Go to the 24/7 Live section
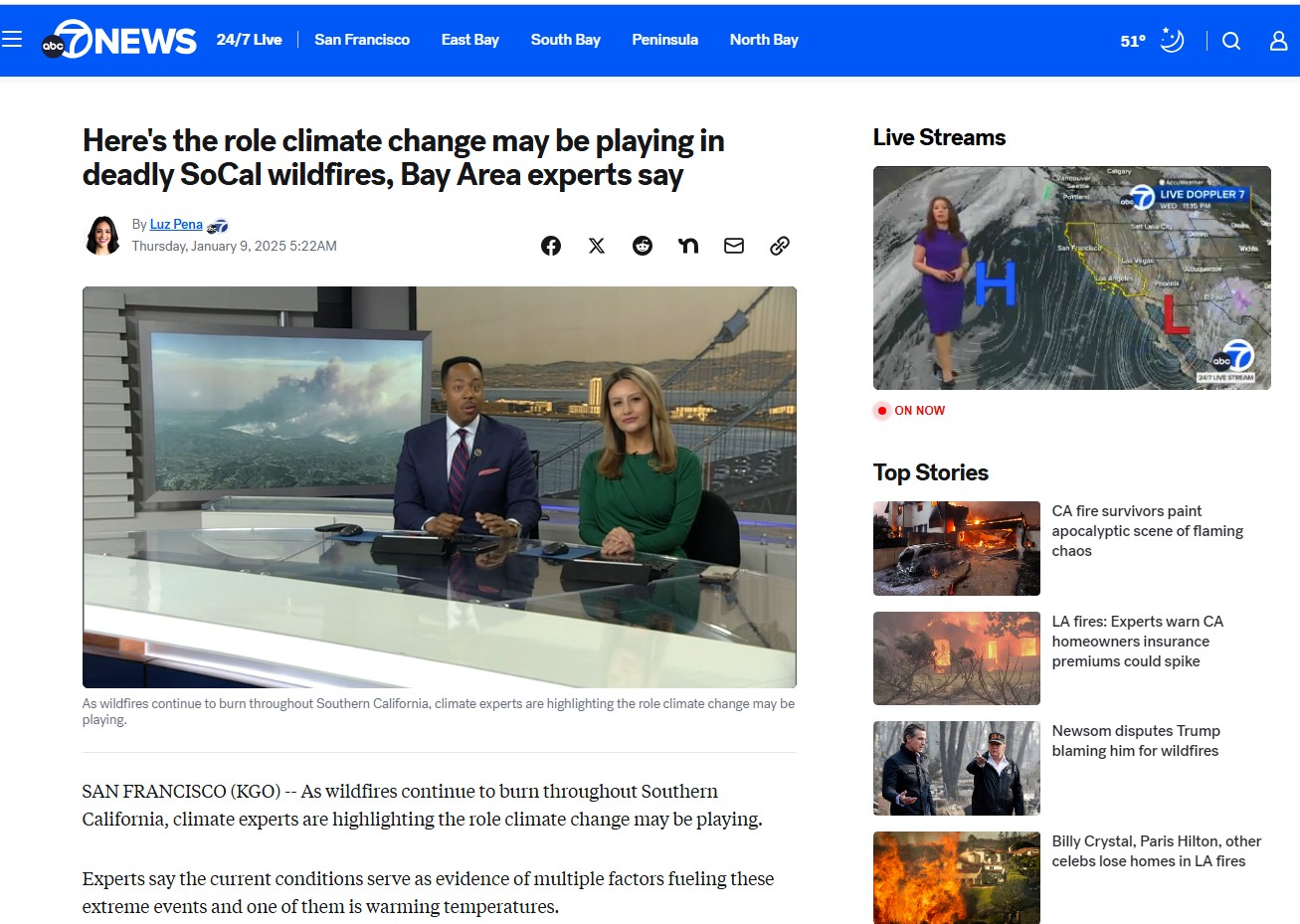Screen dimensions: 1300x924 (x=249, y=40)
